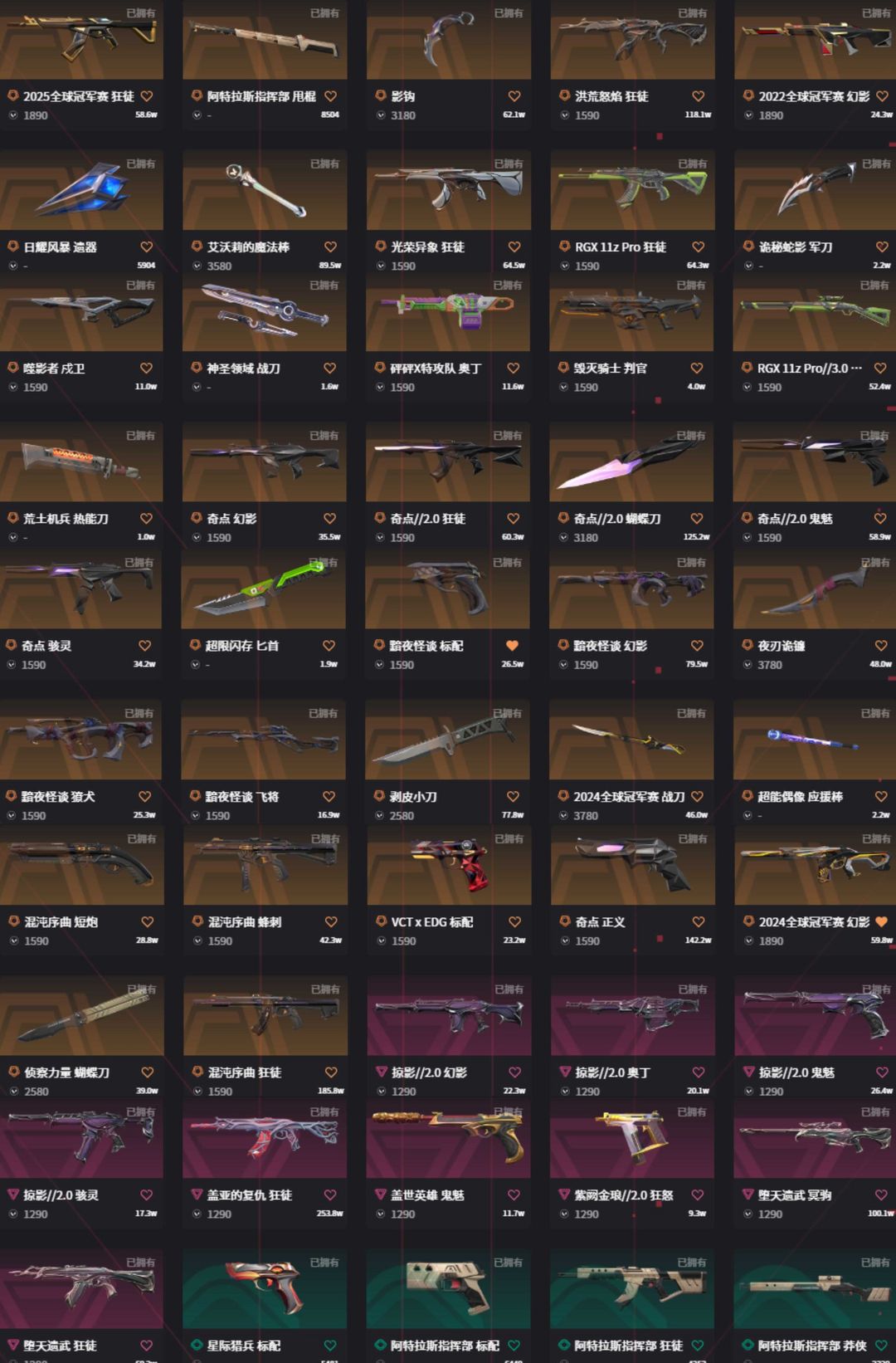Viewport: 896px width, 1363px height.
Task: Click the pink triangle tier icon of 掠影//2.0 幻影
Action: pos(382,1072)
